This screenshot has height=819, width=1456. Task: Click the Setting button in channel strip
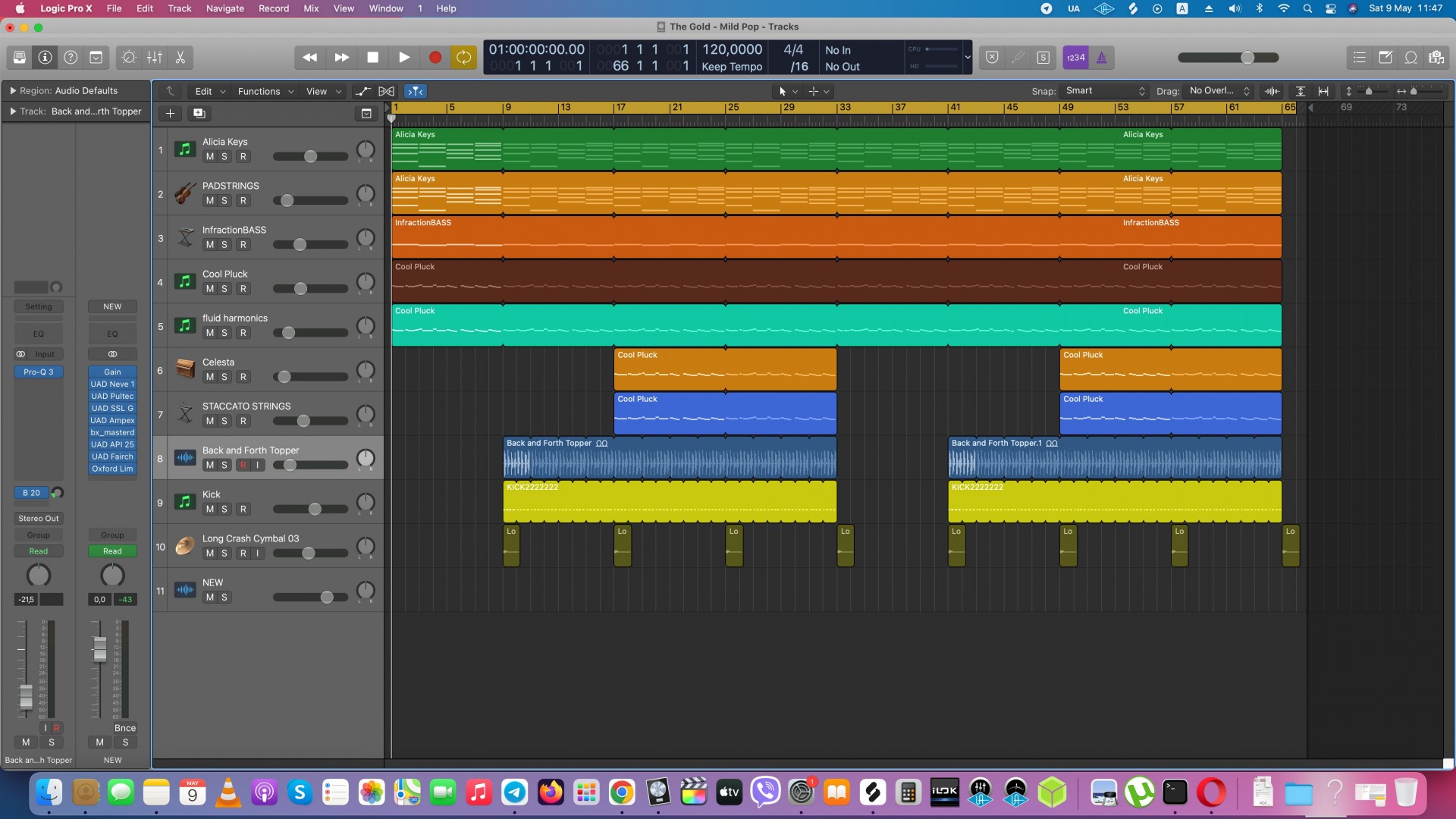click(x=39, y=307)
